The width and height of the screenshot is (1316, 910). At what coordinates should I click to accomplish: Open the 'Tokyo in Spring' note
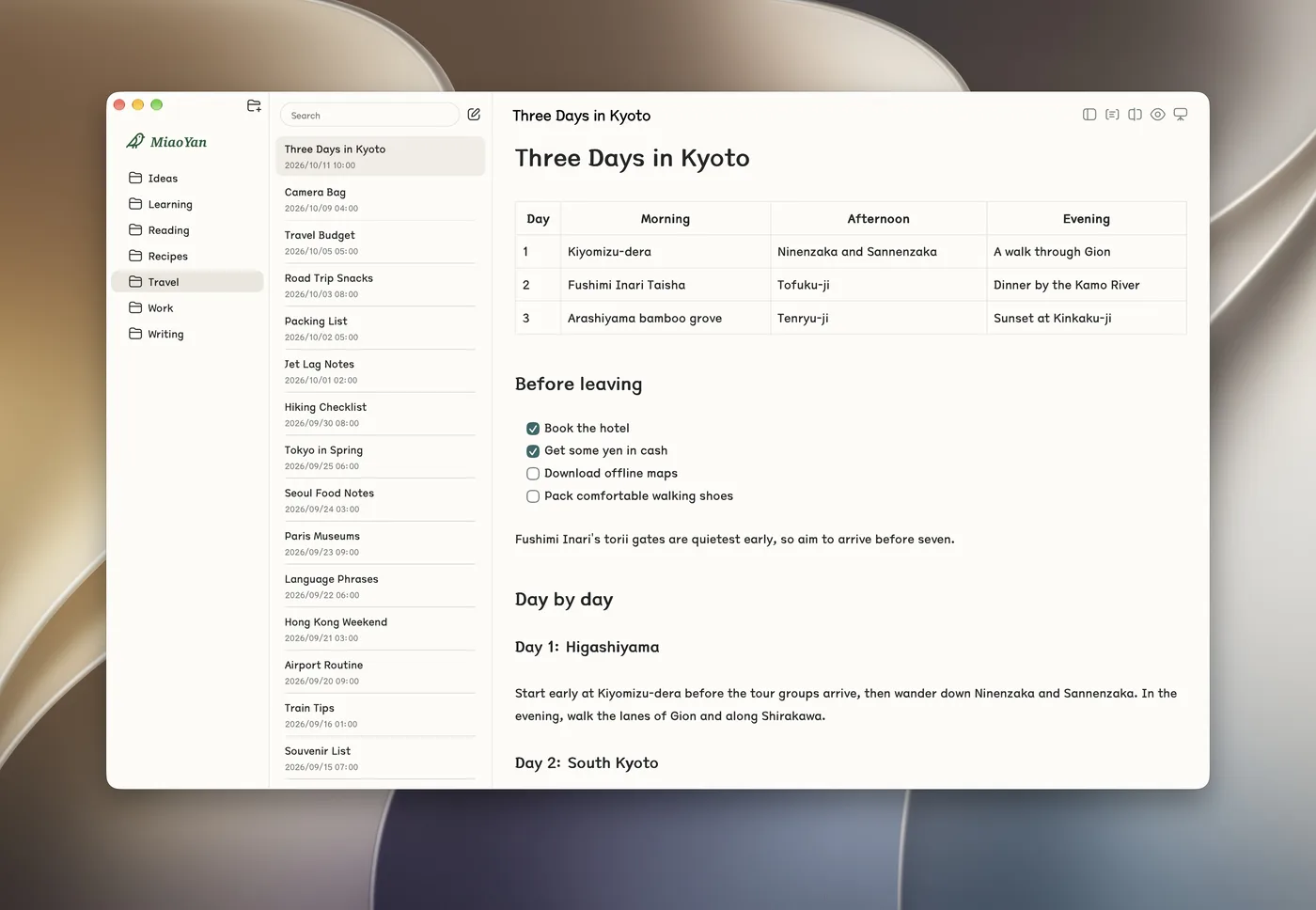[380, 458]
